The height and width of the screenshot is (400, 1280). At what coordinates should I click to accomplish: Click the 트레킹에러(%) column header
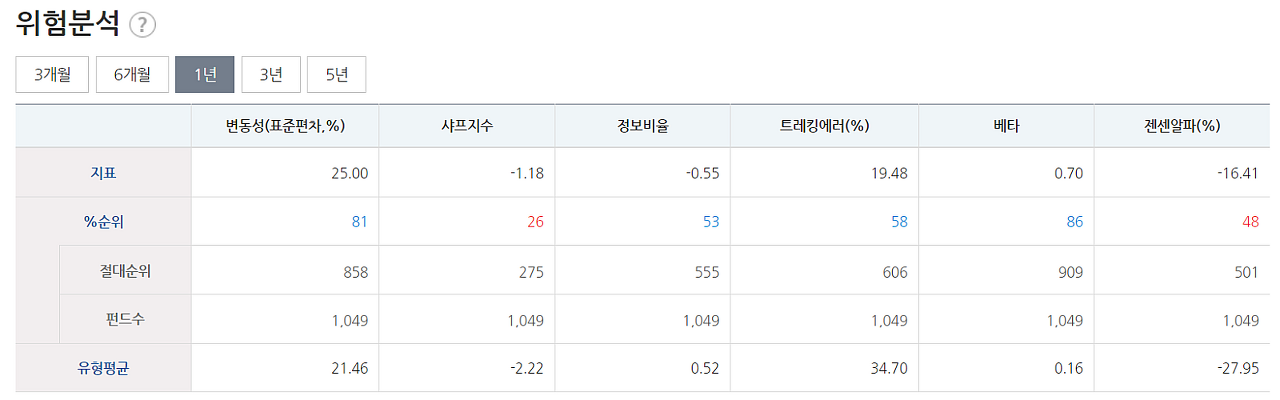point(824,126)
